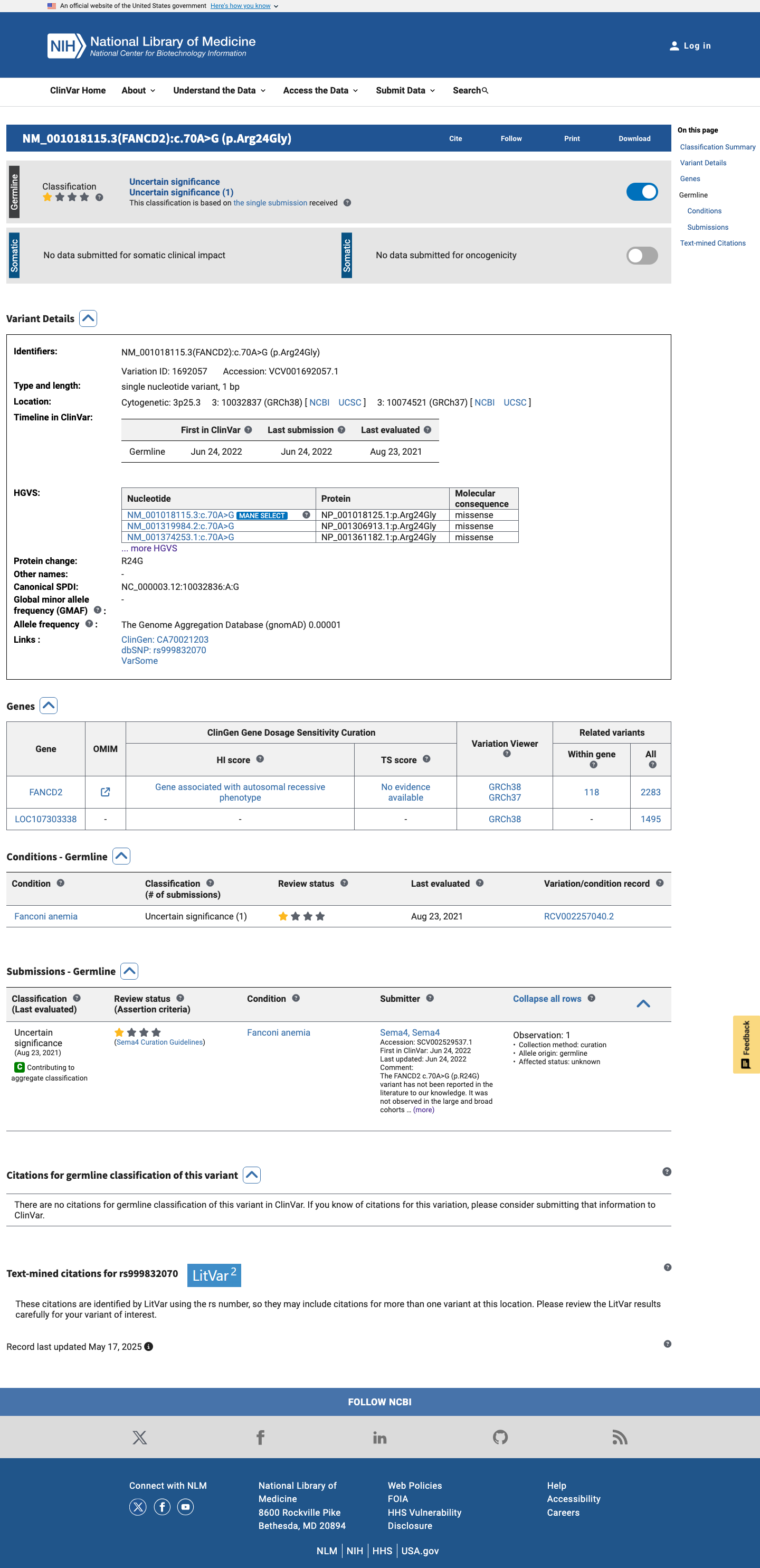The height and width of the screenshot is (1568, 760).
Task: Click help icon next to GMAF label
Action: [97, 610]
